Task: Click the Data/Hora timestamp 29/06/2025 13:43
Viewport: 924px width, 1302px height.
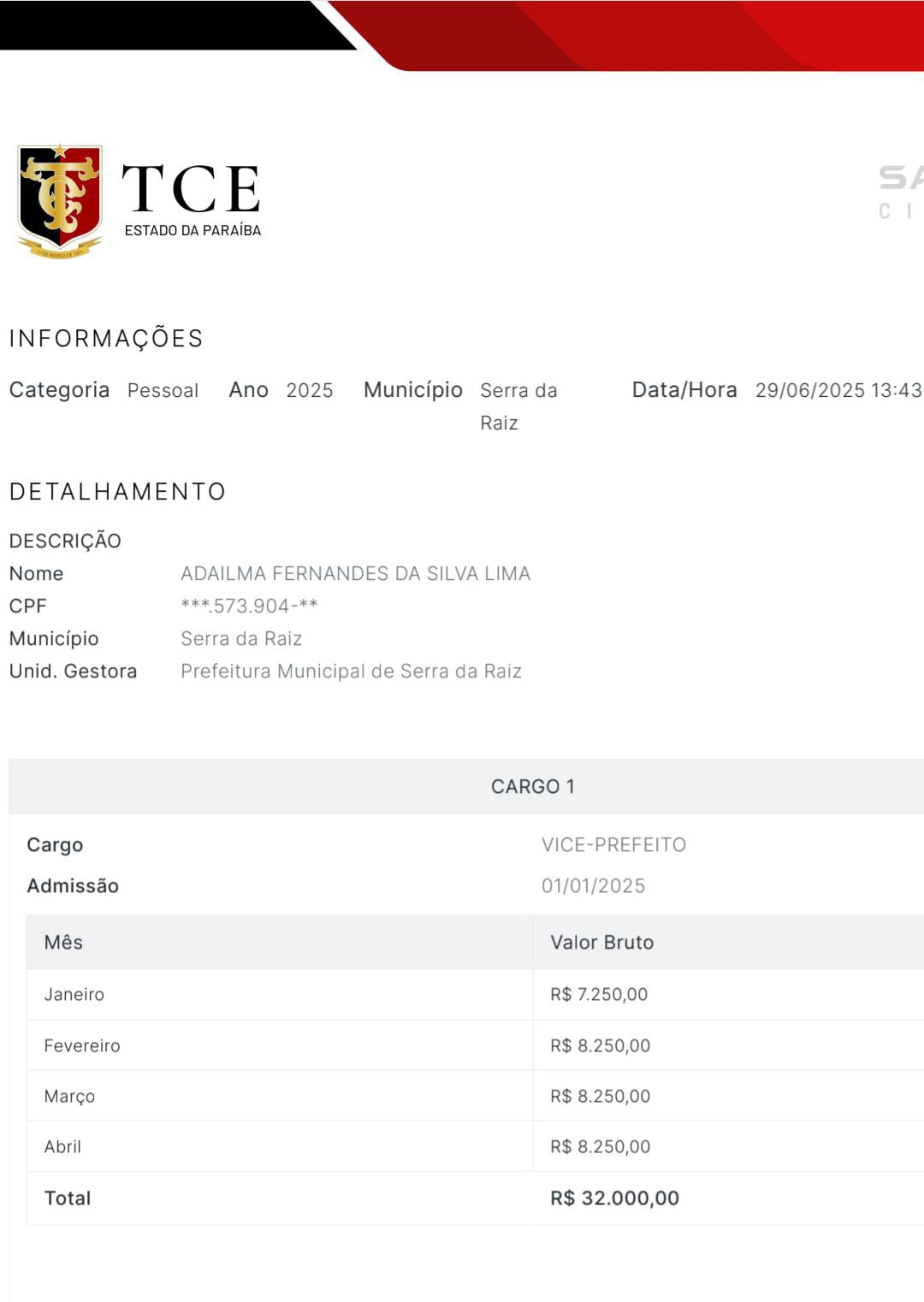Action: 838,390
